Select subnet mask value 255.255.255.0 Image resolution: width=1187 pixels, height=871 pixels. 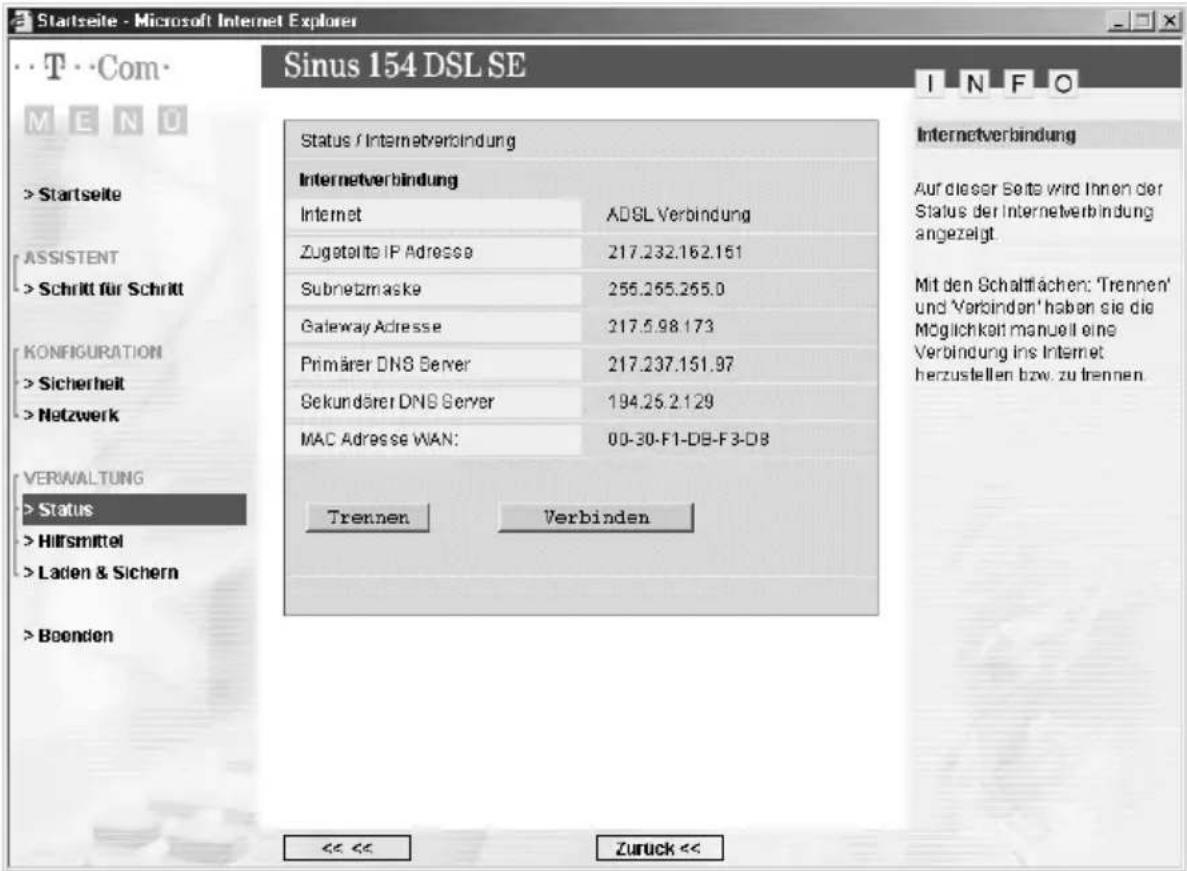pos(666,289)
